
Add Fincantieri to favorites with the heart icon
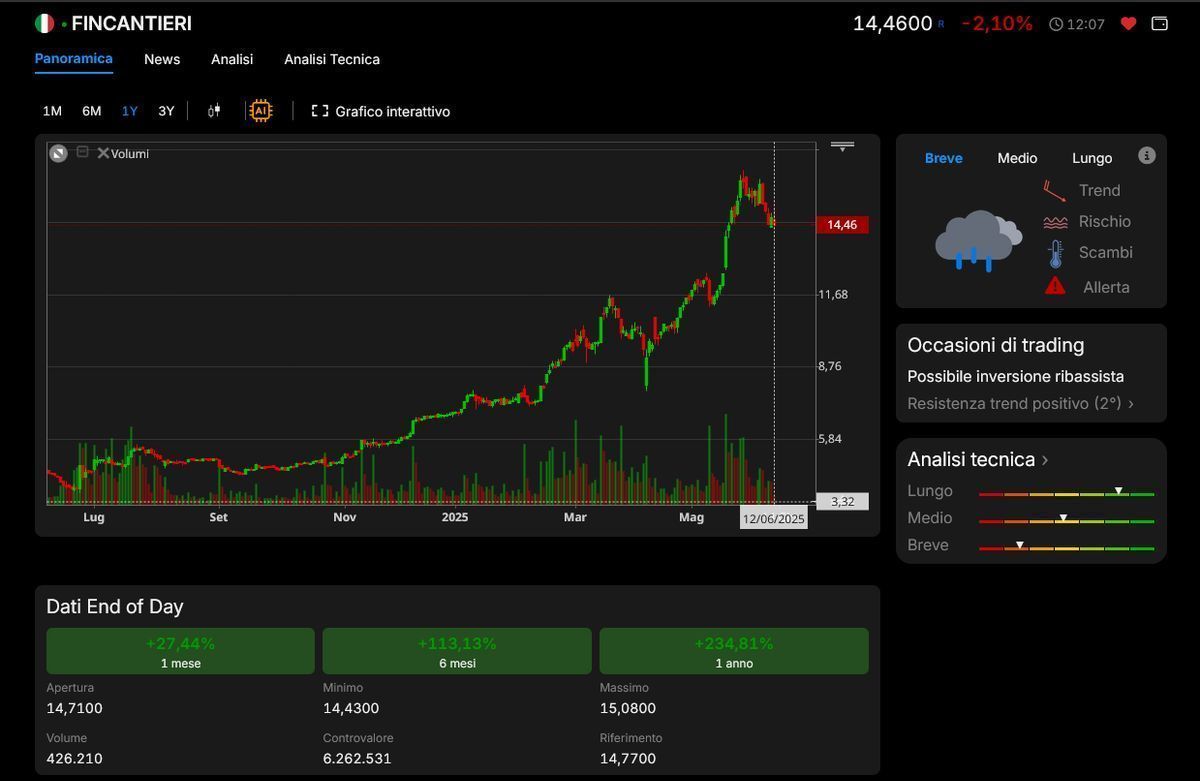(1128, 23)
